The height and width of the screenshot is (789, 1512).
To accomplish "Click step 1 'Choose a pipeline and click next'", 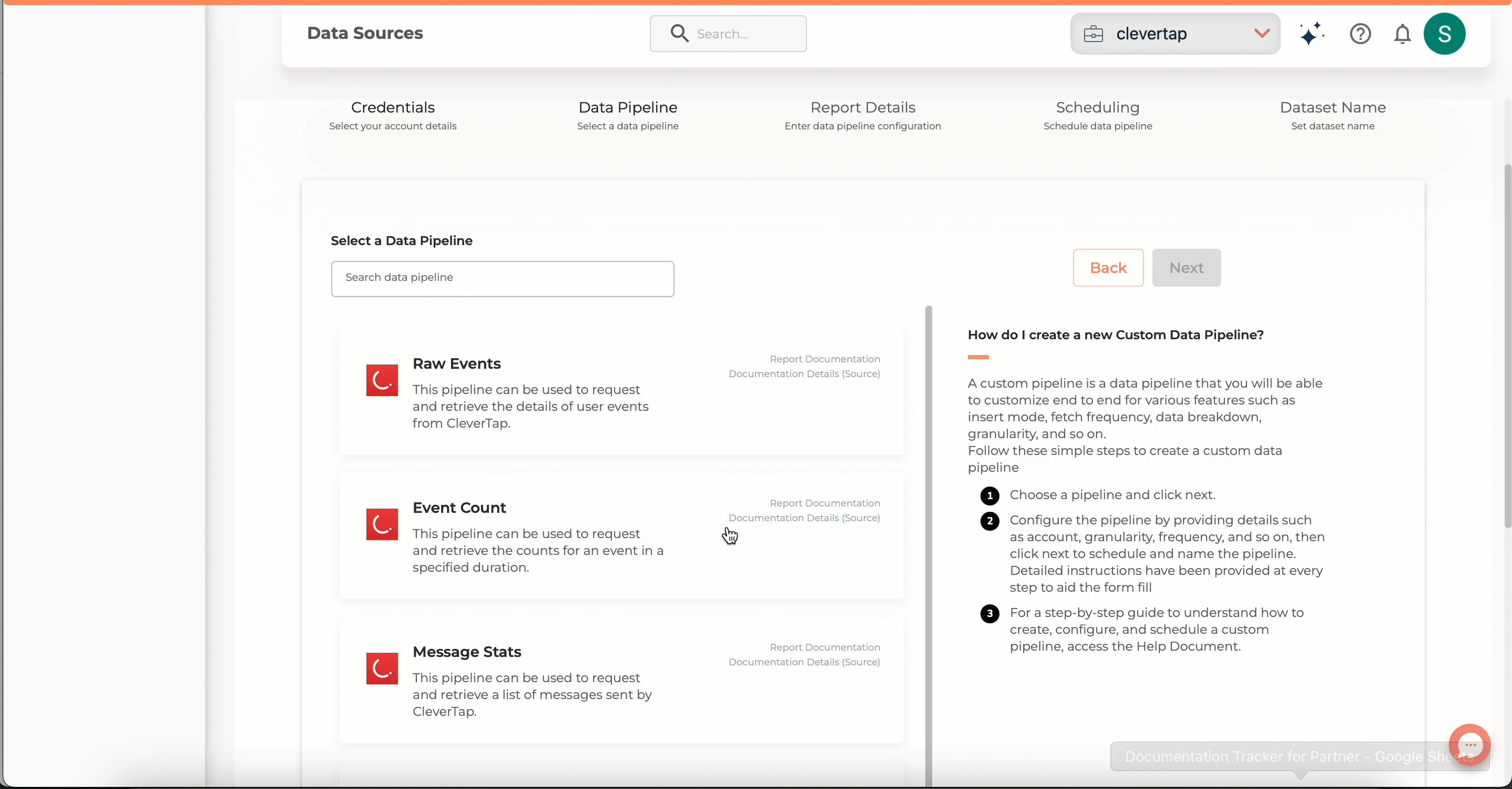I will [1112, 495].
